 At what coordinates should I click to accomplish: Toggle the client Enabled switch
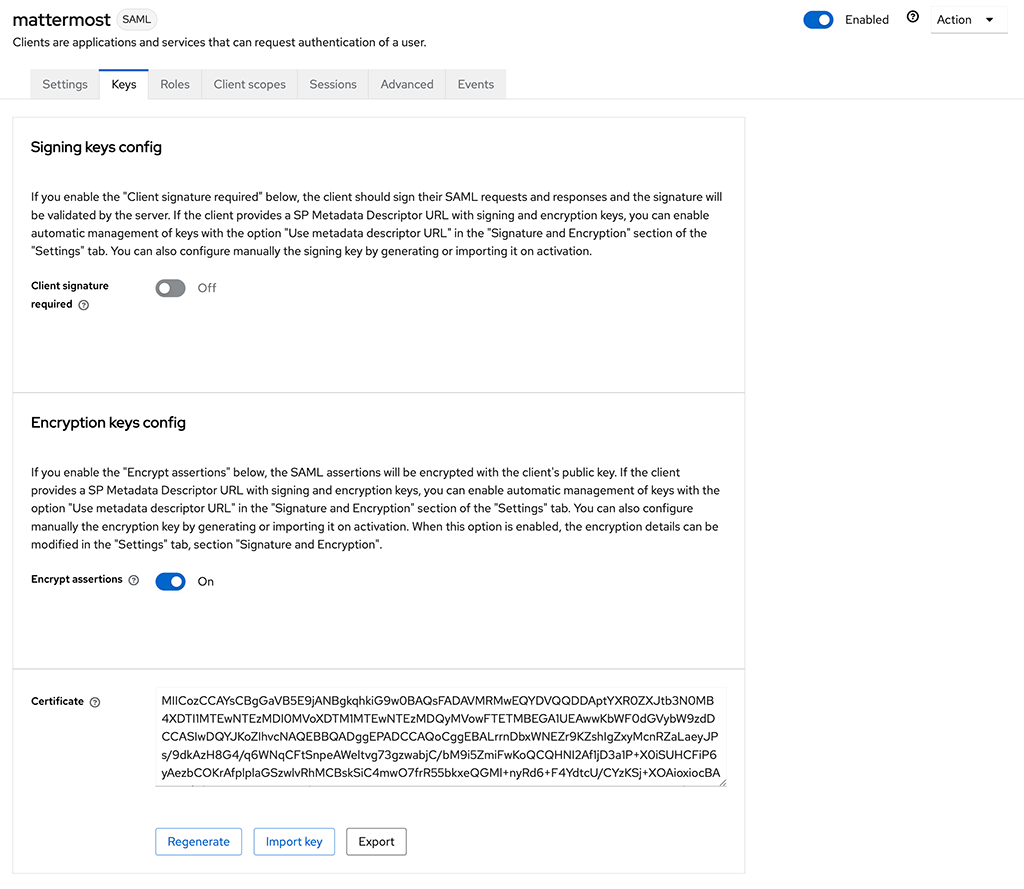(818, 19)
